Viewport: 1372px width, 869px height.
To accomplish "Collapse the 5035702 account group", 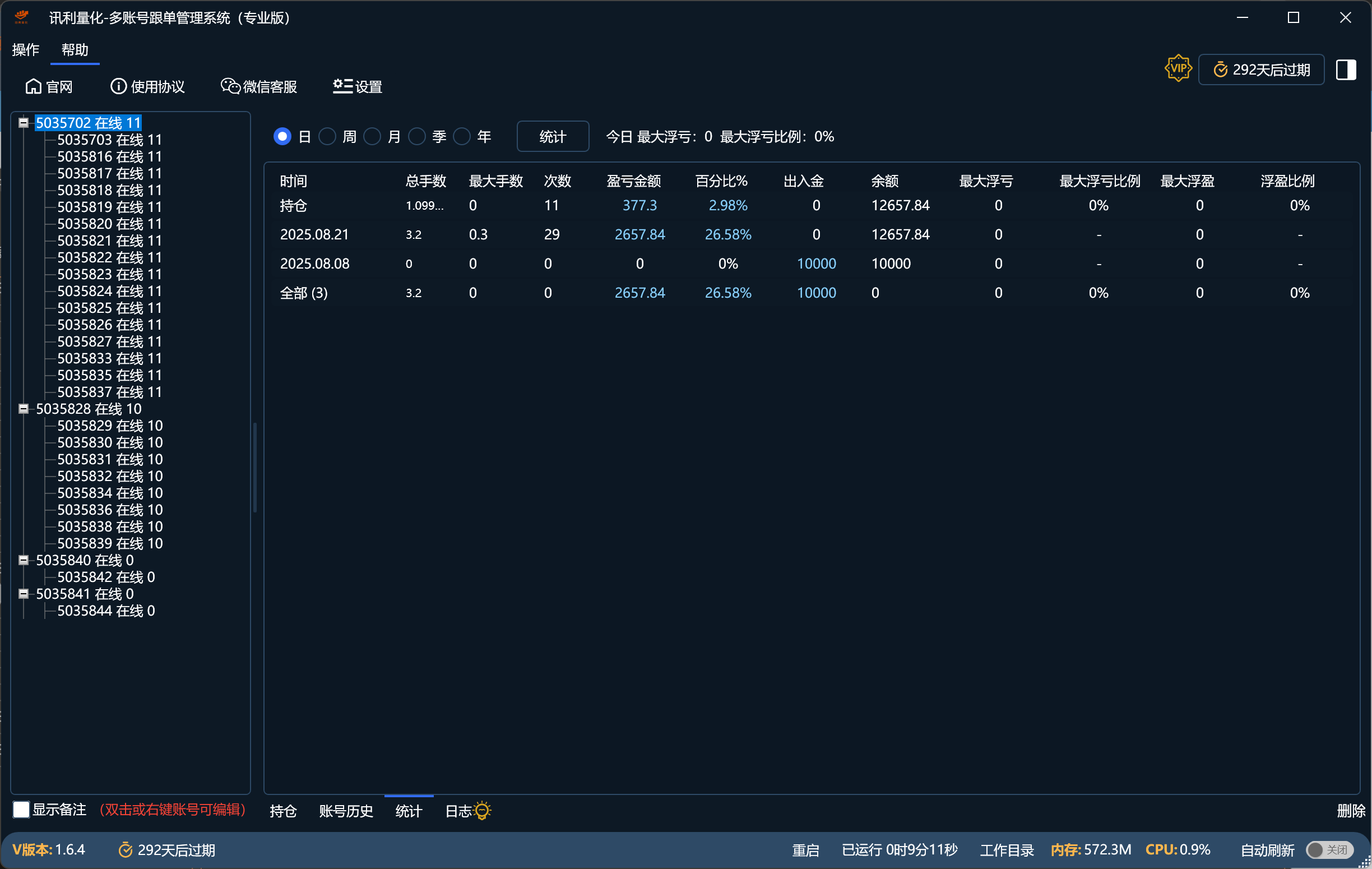I will 24,123.
